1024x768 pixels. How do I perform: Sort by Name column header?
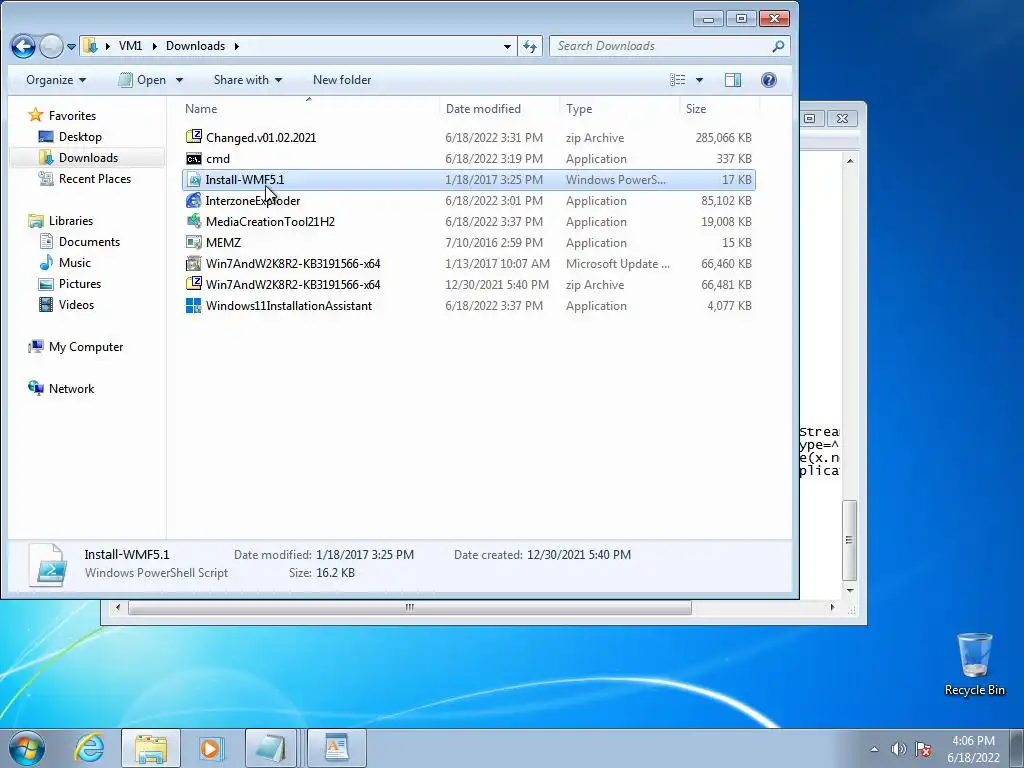click(201, 108)
